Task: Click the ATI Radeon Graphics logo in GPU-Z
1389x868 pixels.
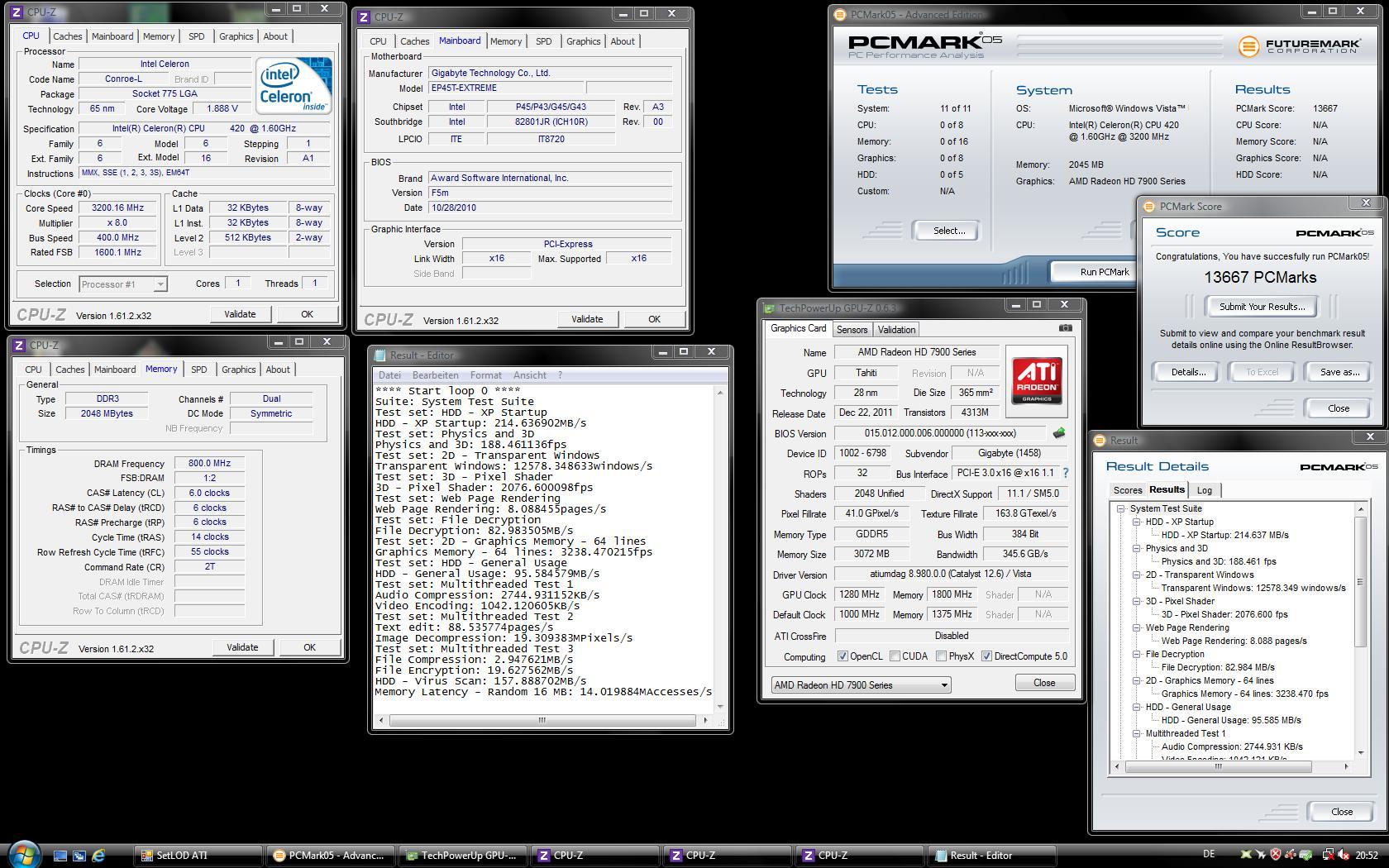Action: point(1037,381)
